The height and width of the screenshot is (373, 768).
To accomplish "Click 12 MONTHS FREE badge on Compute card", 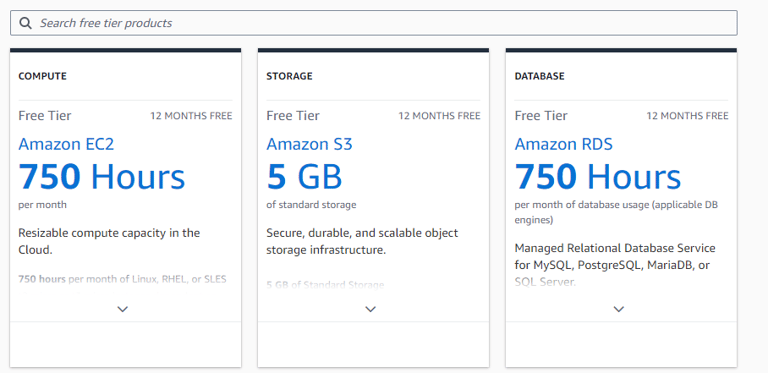I will coord(191,116).
